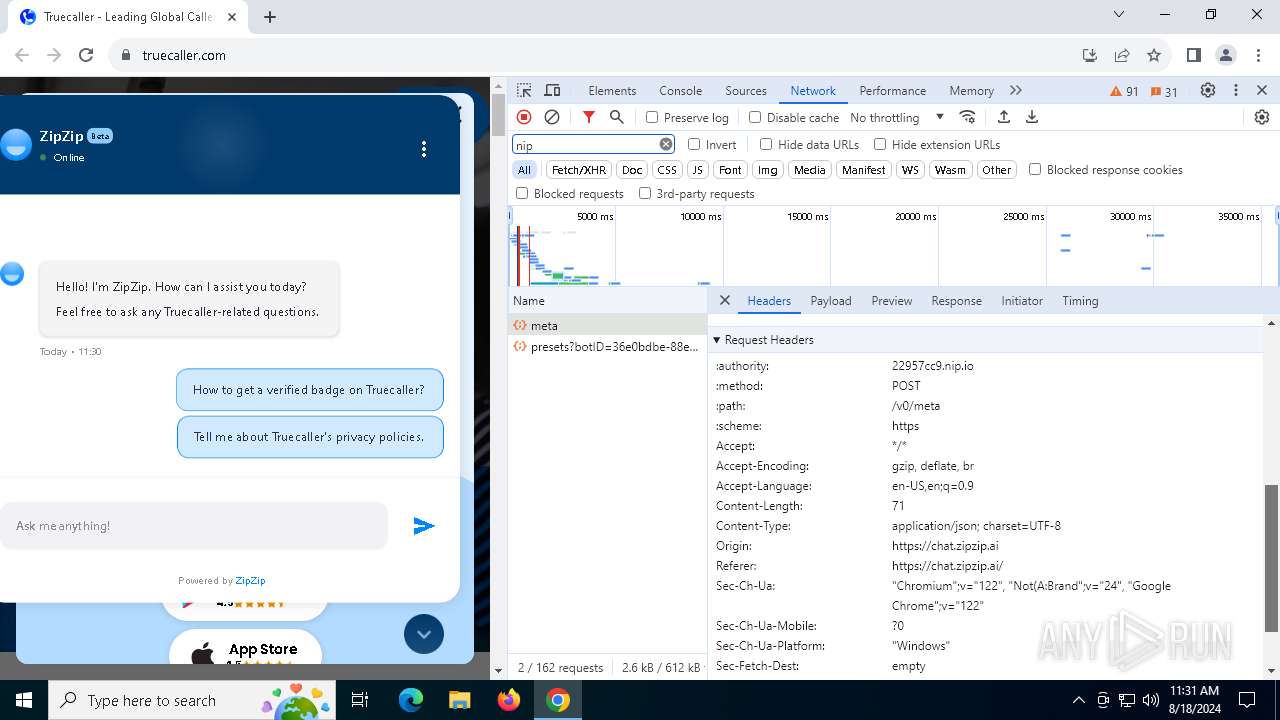Clear the network log
The width and height of the screenshot is (1280, 720).
pos(552,117)
